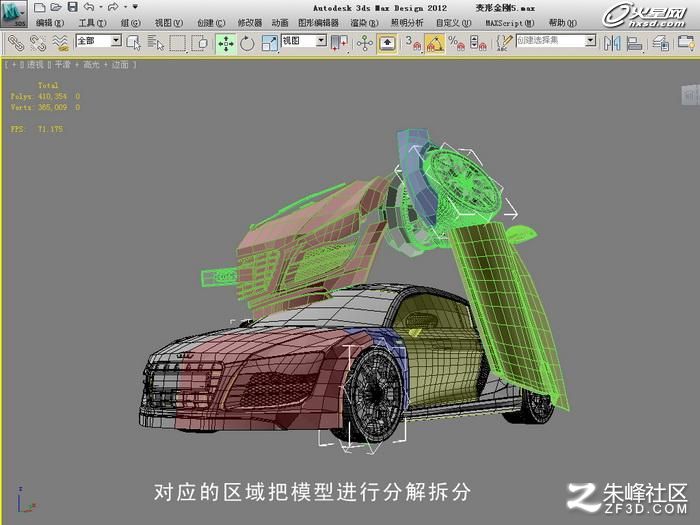Viewport: 700px width, 525px height.
Task: Redo the last undone action
Action: pyautogui.click(x=113, y=7)
